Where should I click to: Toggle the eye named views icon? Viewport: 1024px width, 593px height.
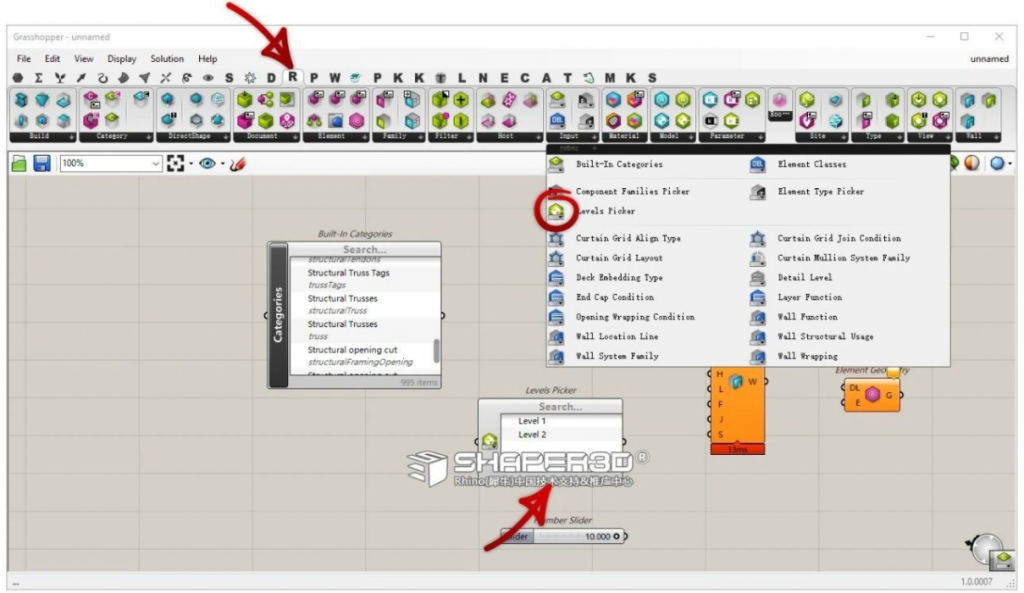click(x=207, y=163)
